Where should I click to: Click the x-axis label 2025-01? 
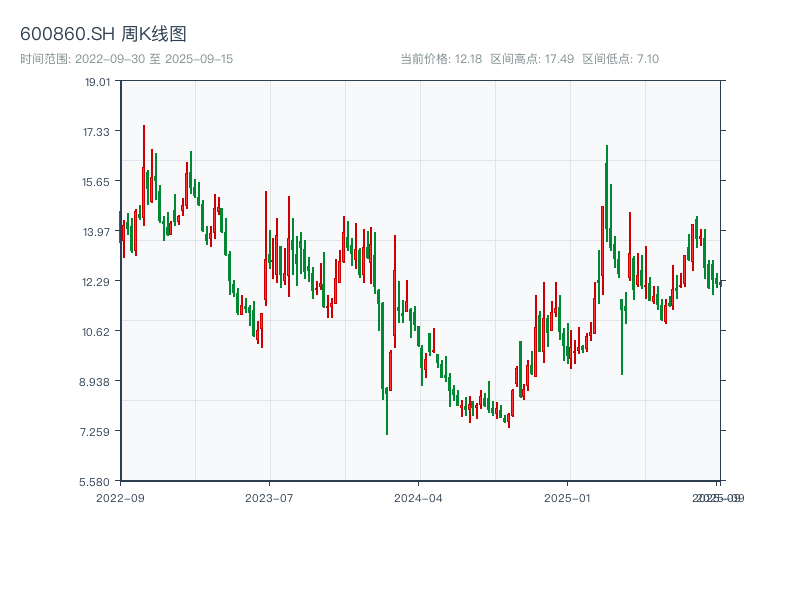[567, 498]
